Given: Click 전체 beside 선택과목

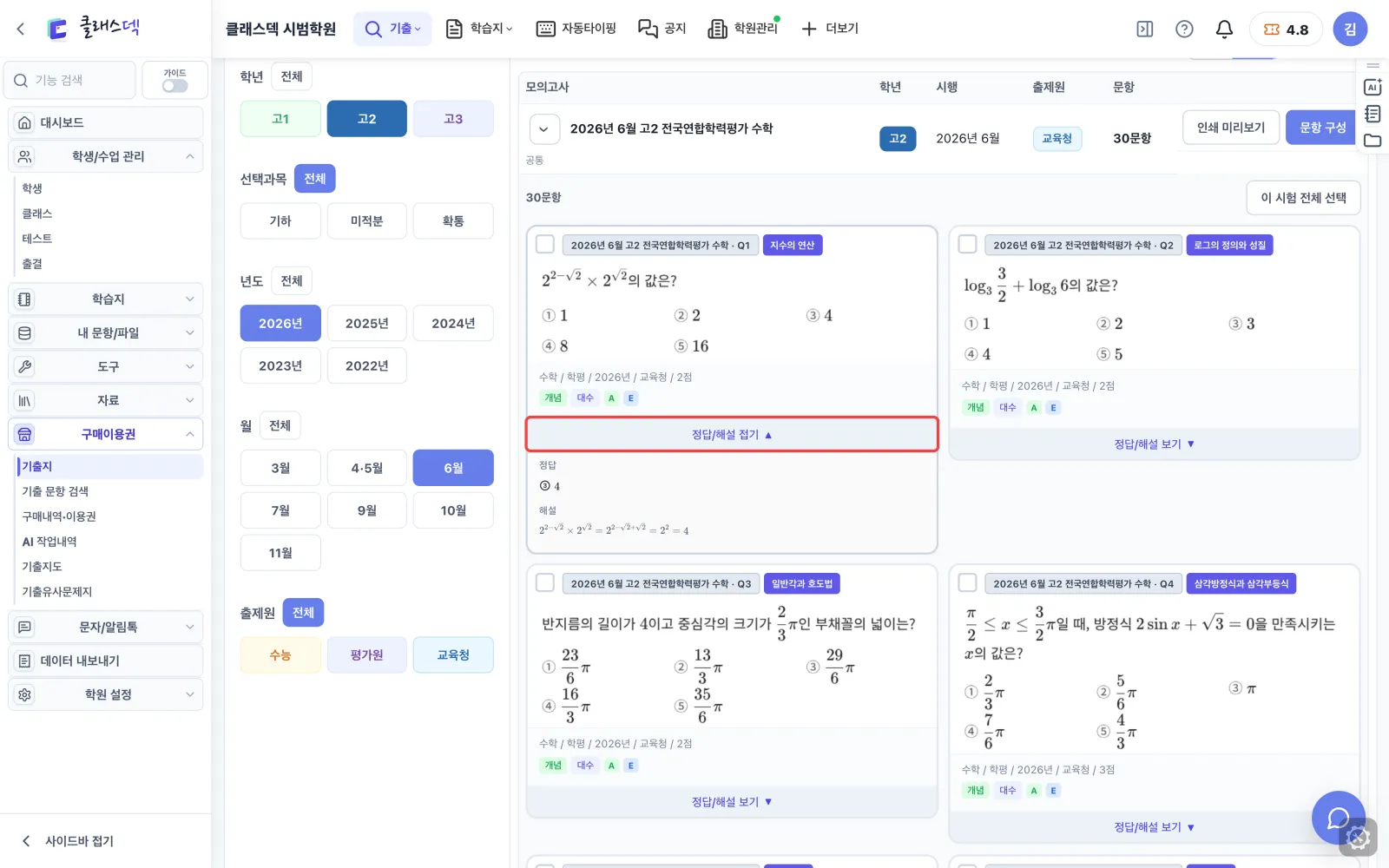Looking at the screenshot, I should 315,179.
